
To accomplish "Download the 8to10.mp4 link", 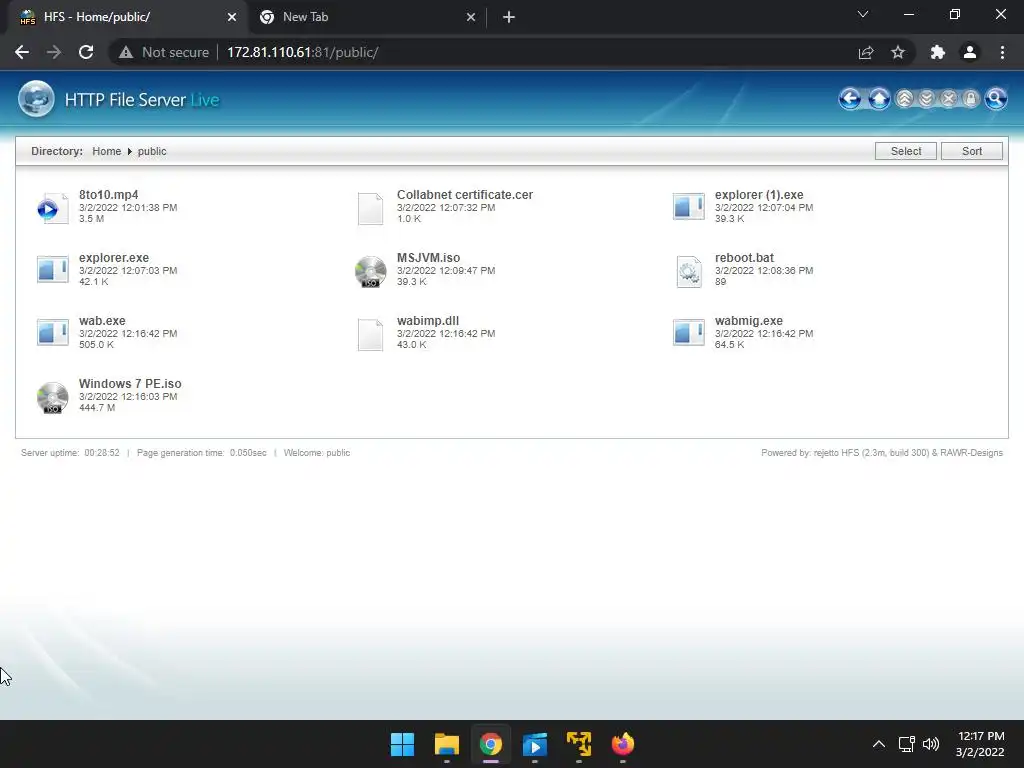I will 108,195.
